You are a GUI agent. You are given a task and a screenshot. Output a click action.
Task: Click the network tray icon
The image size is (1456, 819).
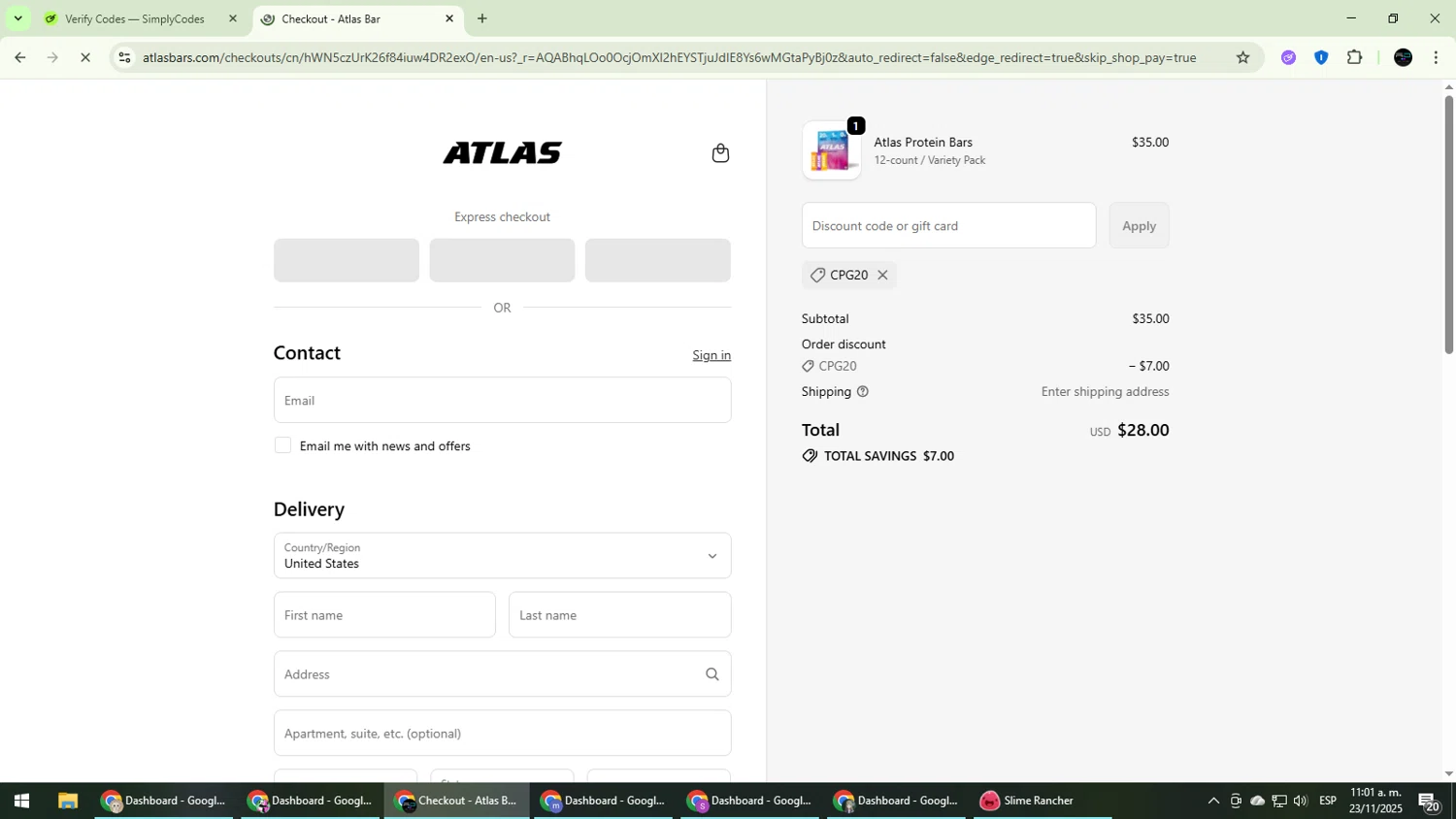1279,801
